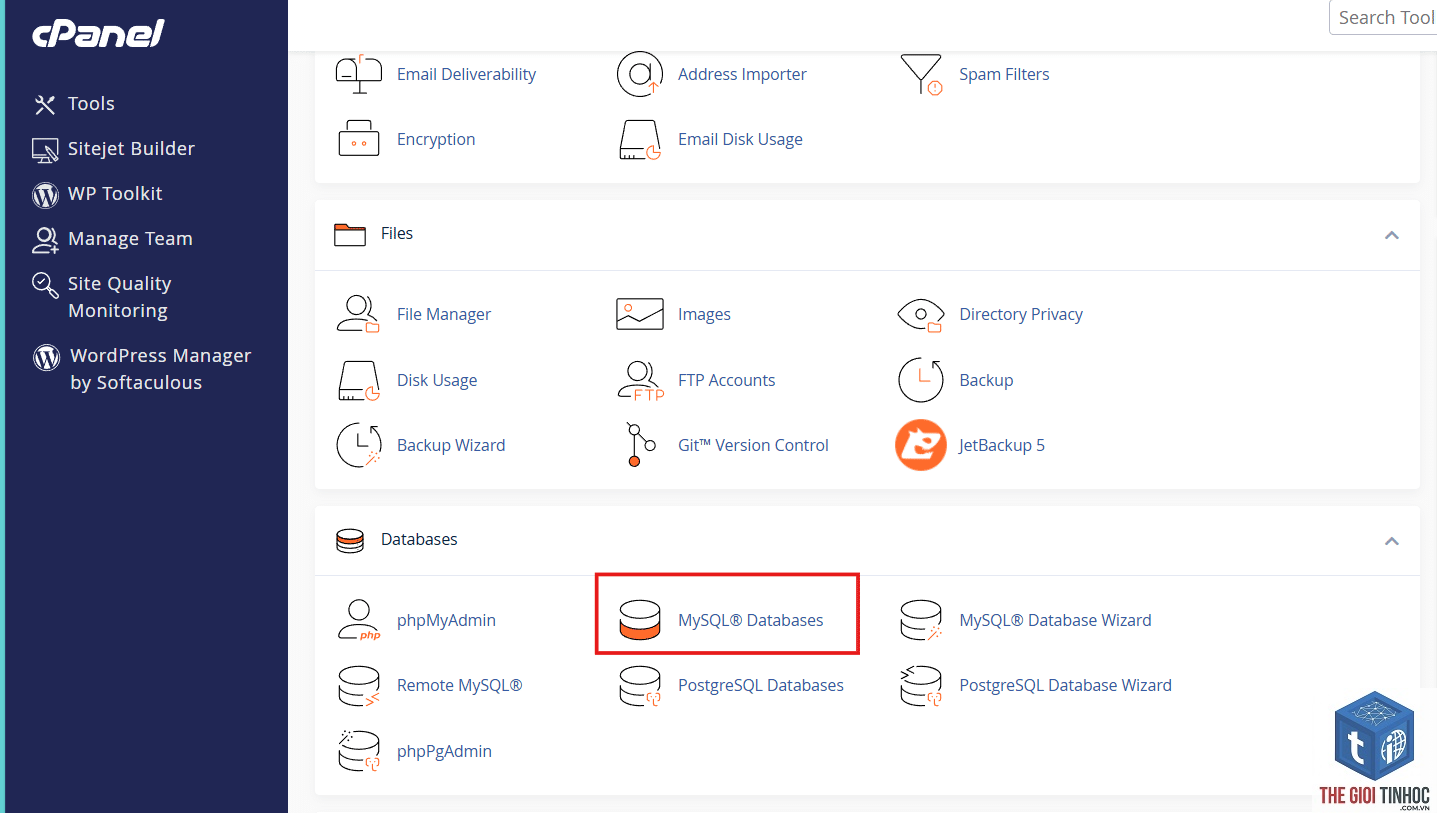Open Backup Wizard link

[x=451, y=445]
